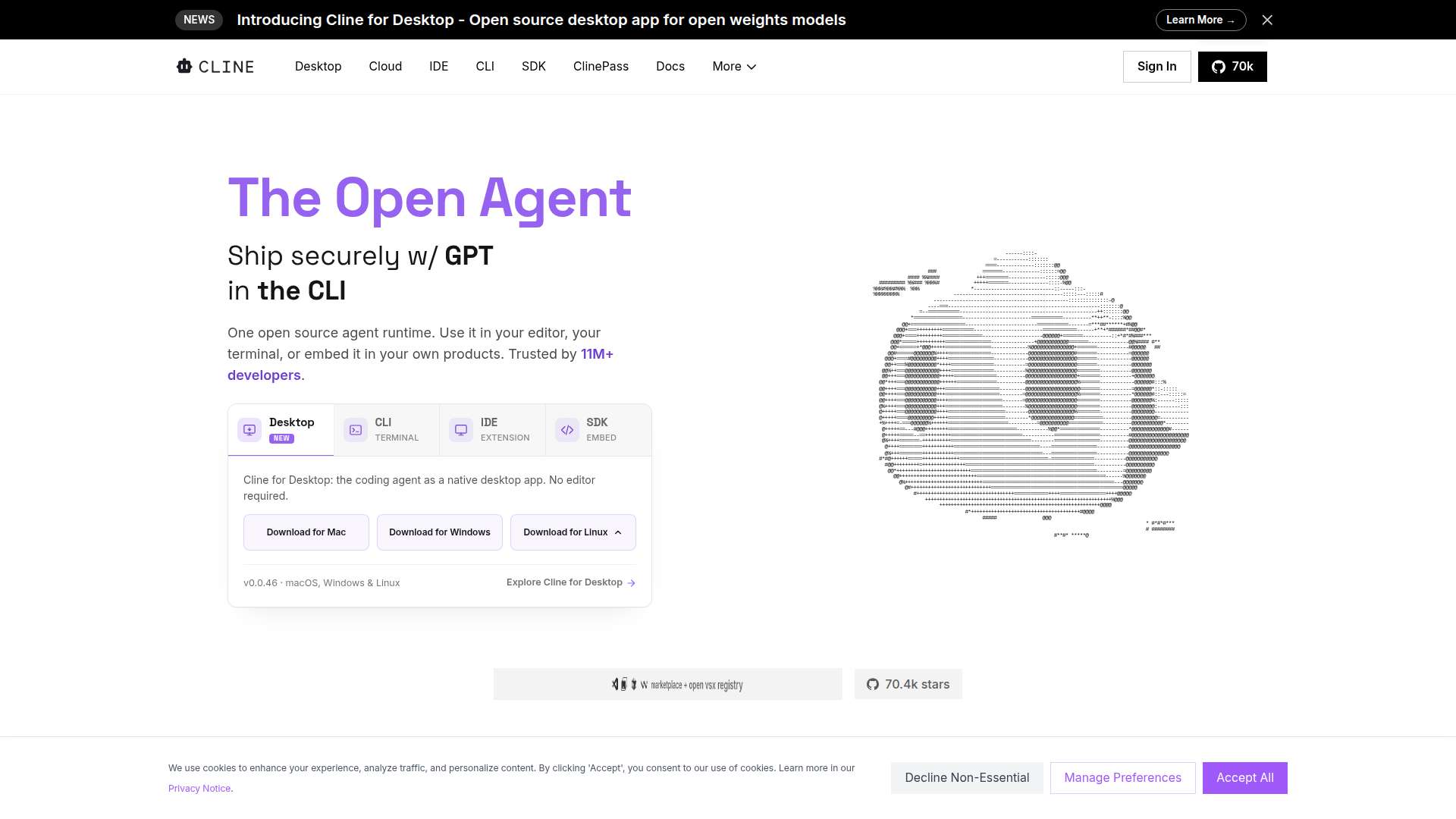The width and height of the screenshot is (1456, 819).
Task: Open the GitHub 70k stars button
Action: pyautogui.click(x=1232, y=67)
